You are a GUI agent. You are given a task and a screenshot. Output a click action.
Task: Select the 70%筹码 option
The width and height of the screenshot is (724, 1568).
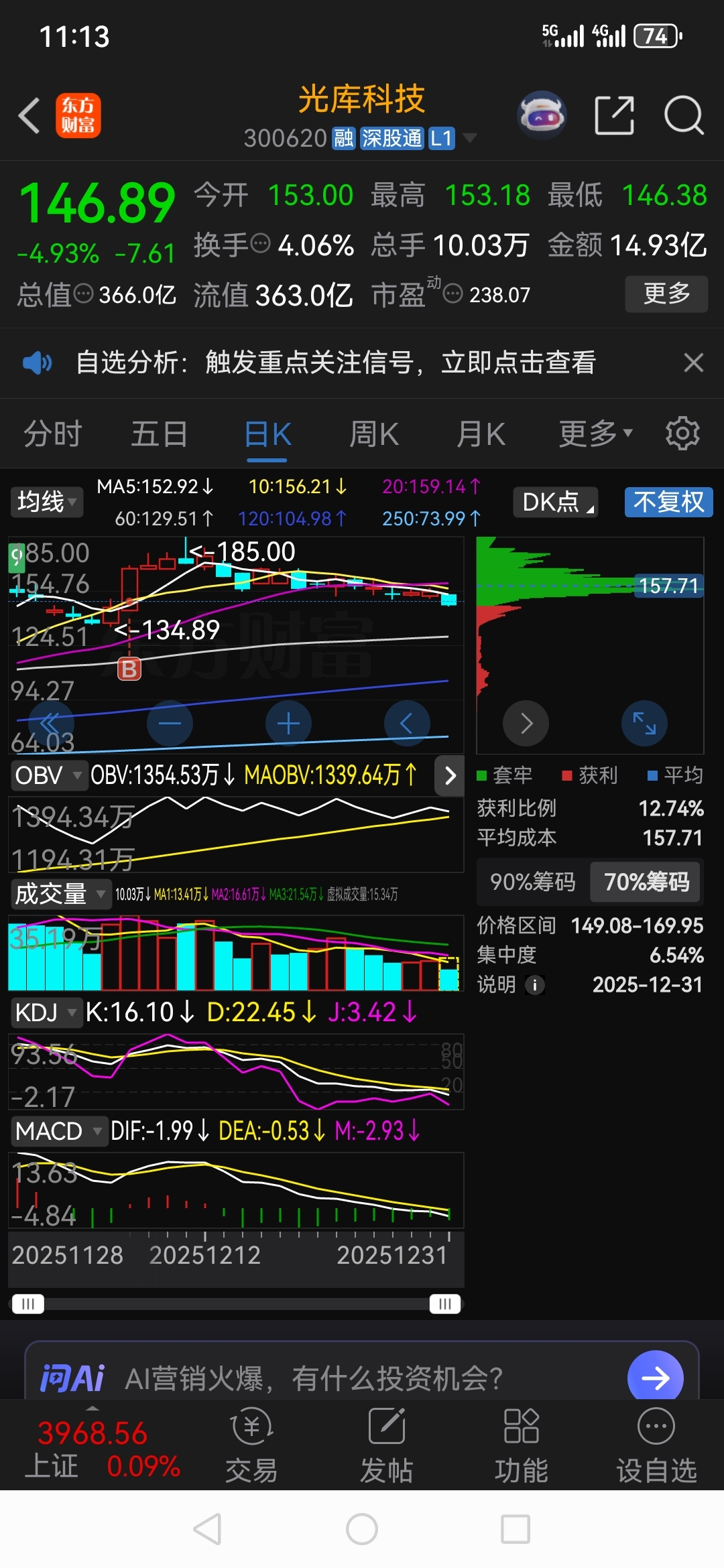tap(646, 882)
